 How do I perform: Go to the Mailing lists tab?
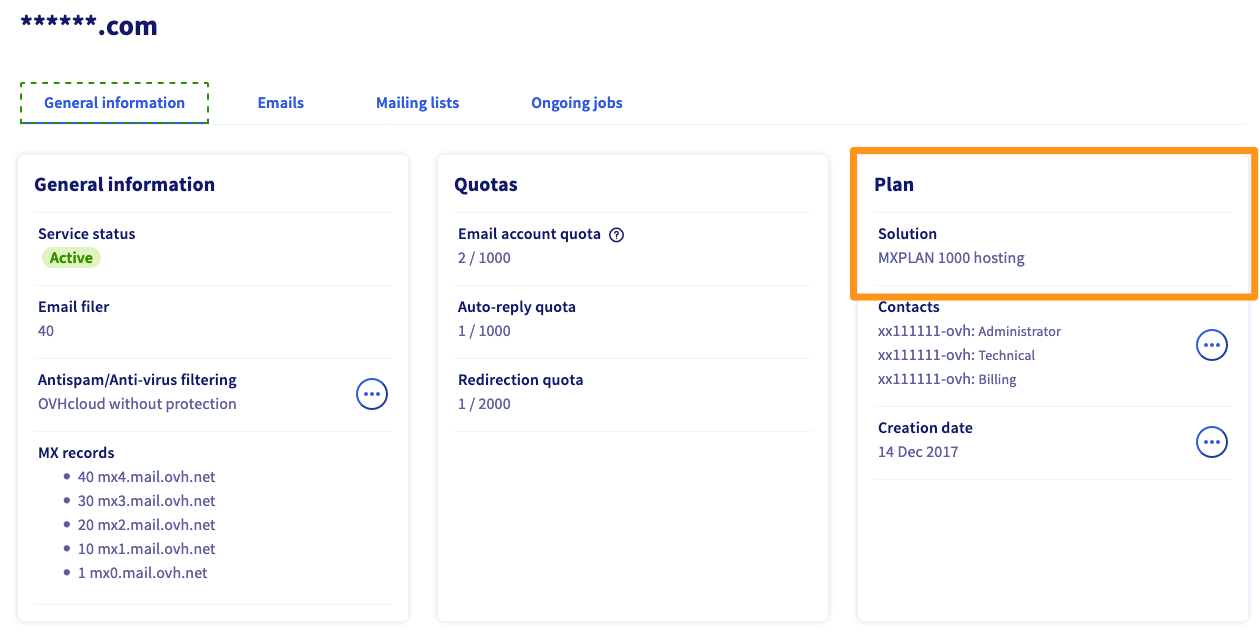pyautogui.click(x=417, y=103)
